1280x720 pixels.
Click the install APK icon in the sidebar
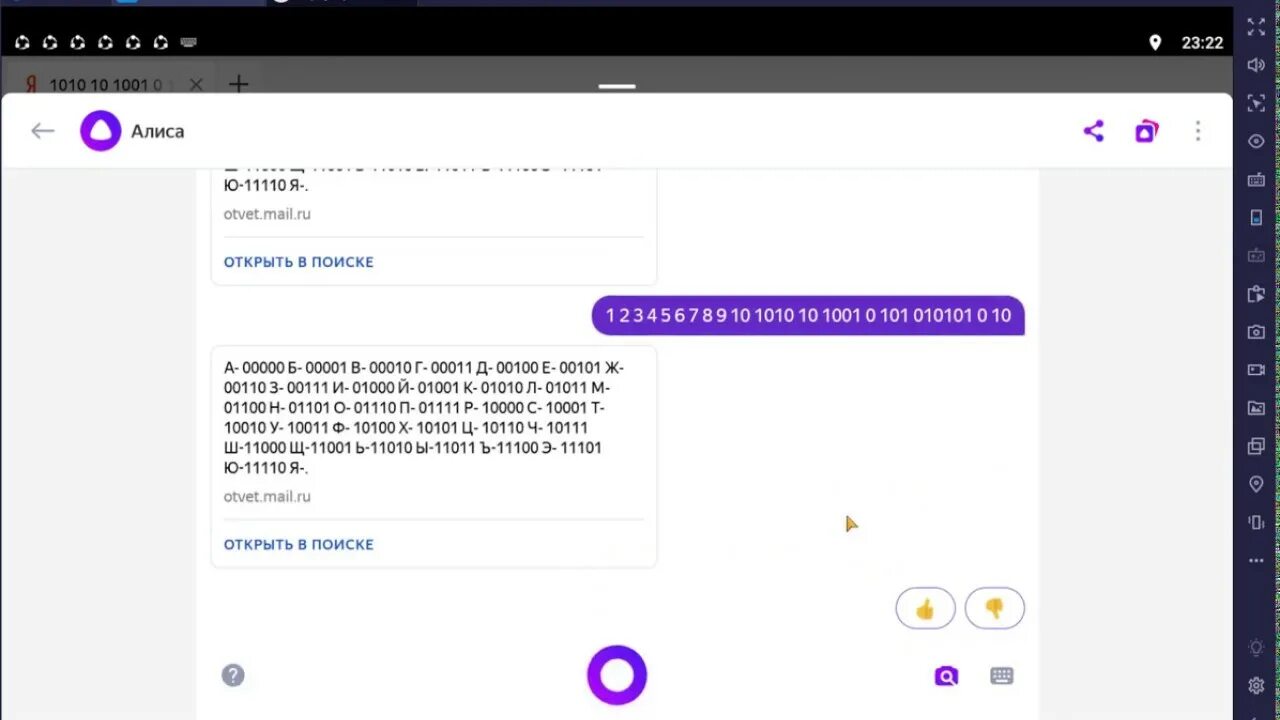pyautogui.click(x=1256, y=293)
